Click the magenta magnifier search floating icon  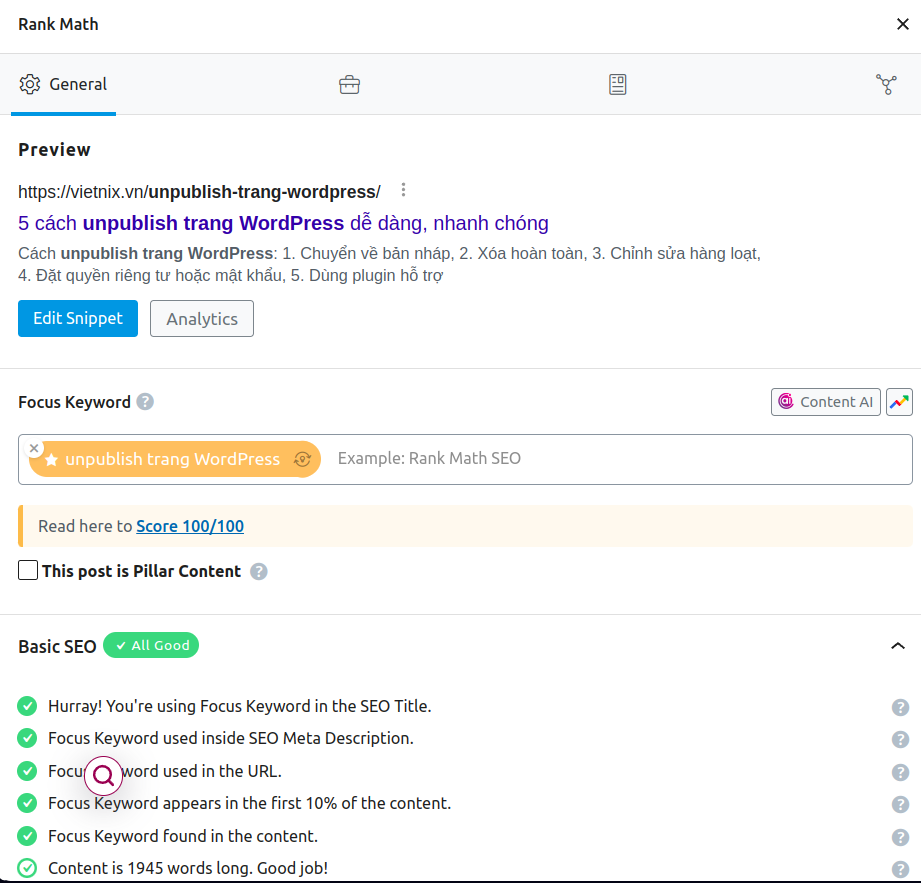point(103,775)
